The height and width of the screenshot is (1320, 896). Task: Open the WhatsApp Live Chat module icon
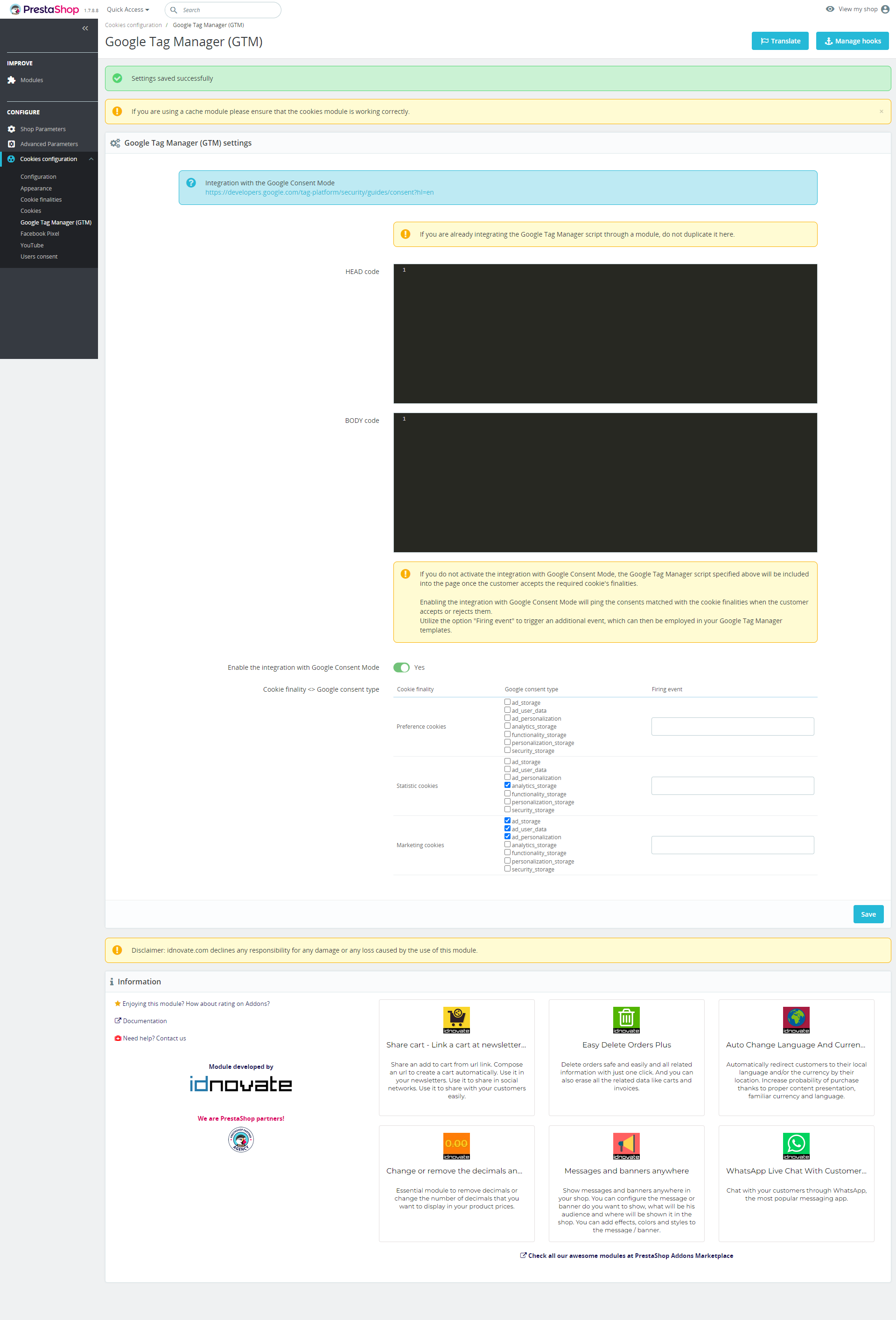796,1145
